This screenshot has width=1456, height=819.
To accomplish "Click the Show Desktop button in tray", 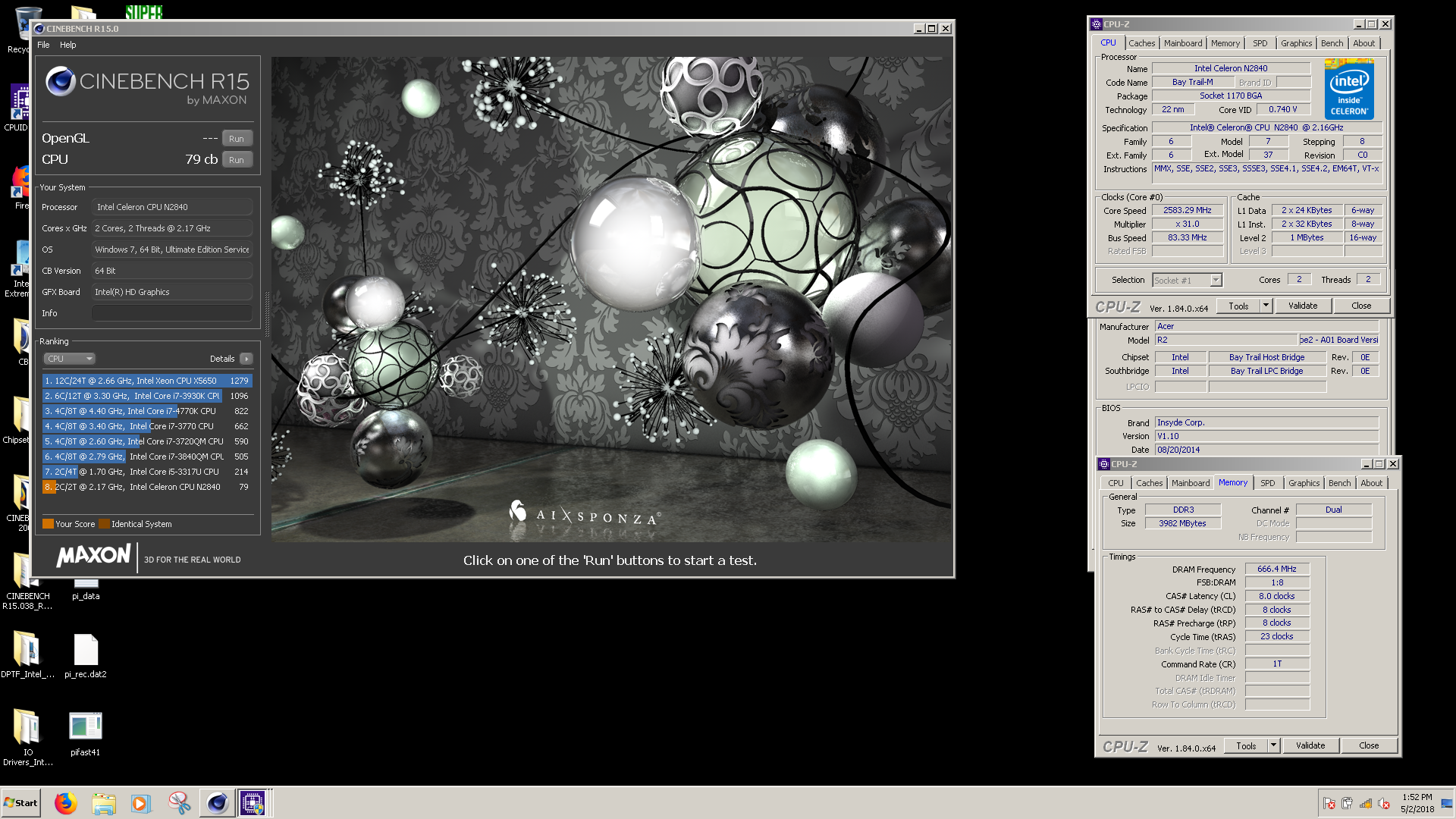I will pyautogui.click(x=1448, y=803).
